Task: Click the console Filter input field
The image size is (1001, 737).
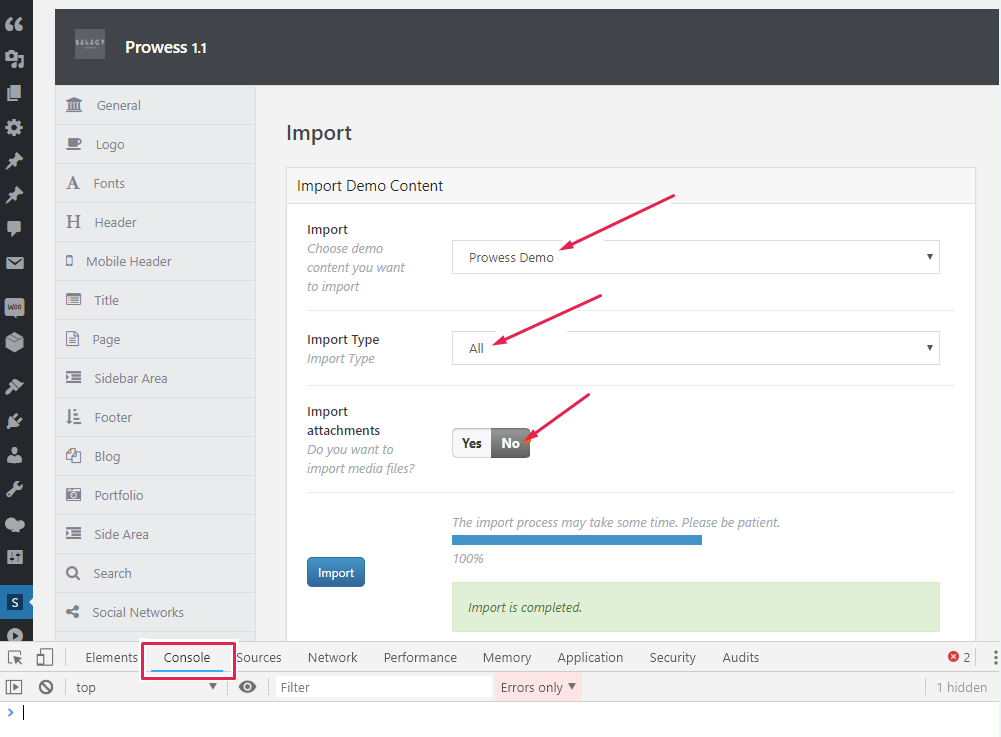Action: click(383, 687)
